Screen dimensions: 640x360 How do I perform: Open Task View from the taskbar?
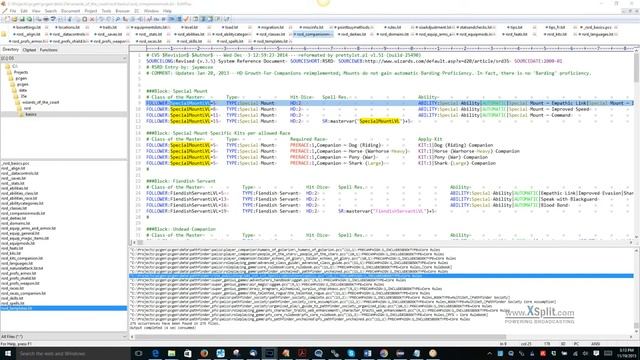coord(138,353)
